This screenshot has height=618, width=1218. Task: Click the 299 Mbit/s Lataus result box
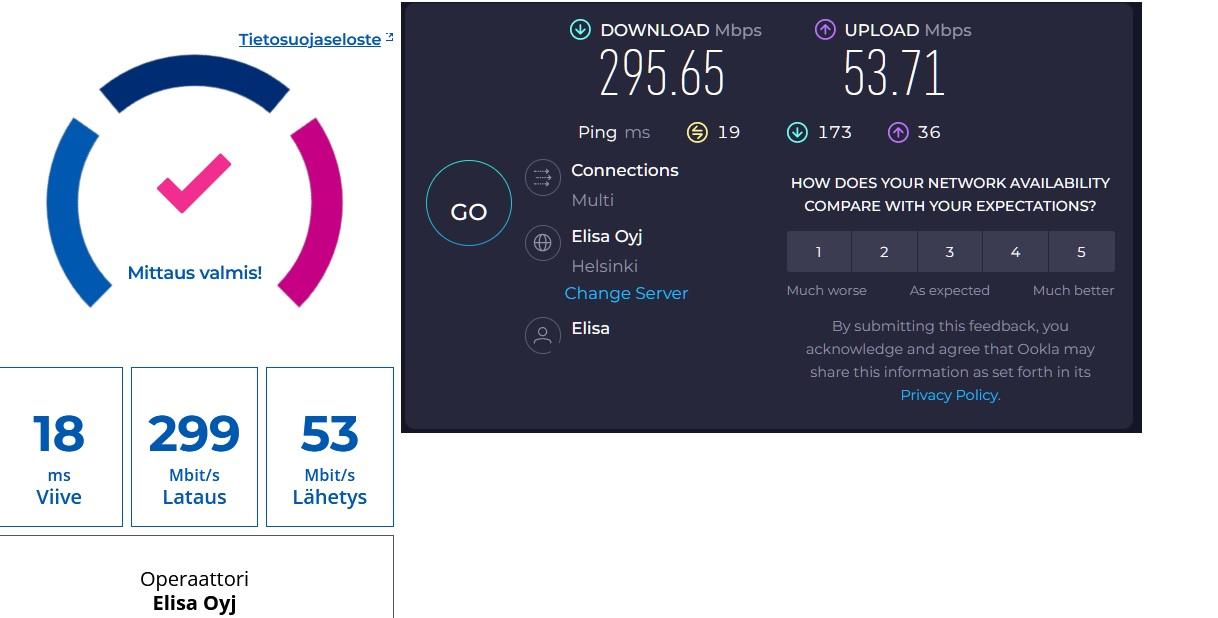(x=194, y=447)
